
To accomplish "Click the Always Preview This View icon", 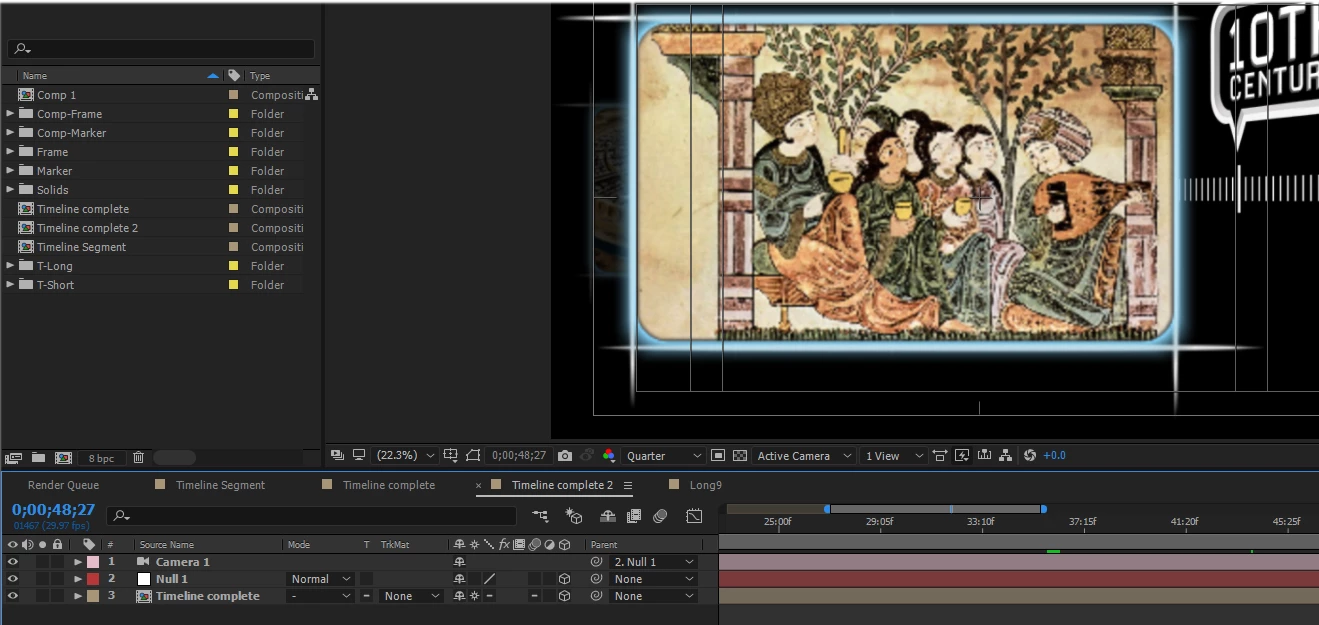I will point(337,455).
